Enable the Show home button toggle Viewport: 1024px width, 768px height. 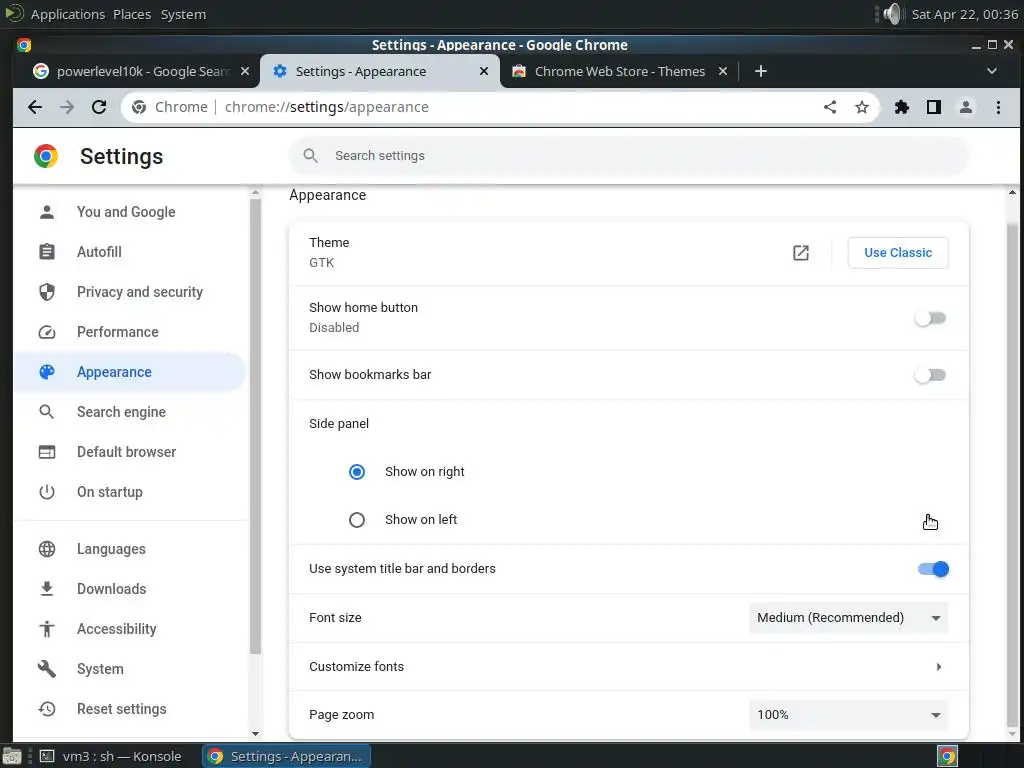point(931,319)
